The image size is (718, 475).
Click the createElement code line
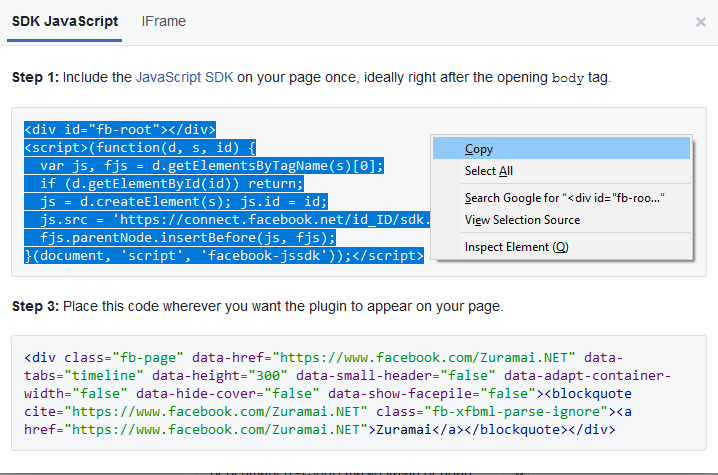[176, 202]
